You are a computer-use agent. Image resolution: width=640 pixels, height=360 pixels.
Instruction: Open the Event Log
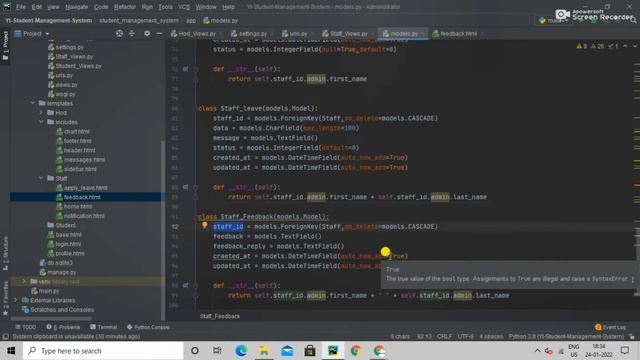click(x=611, y=327)
